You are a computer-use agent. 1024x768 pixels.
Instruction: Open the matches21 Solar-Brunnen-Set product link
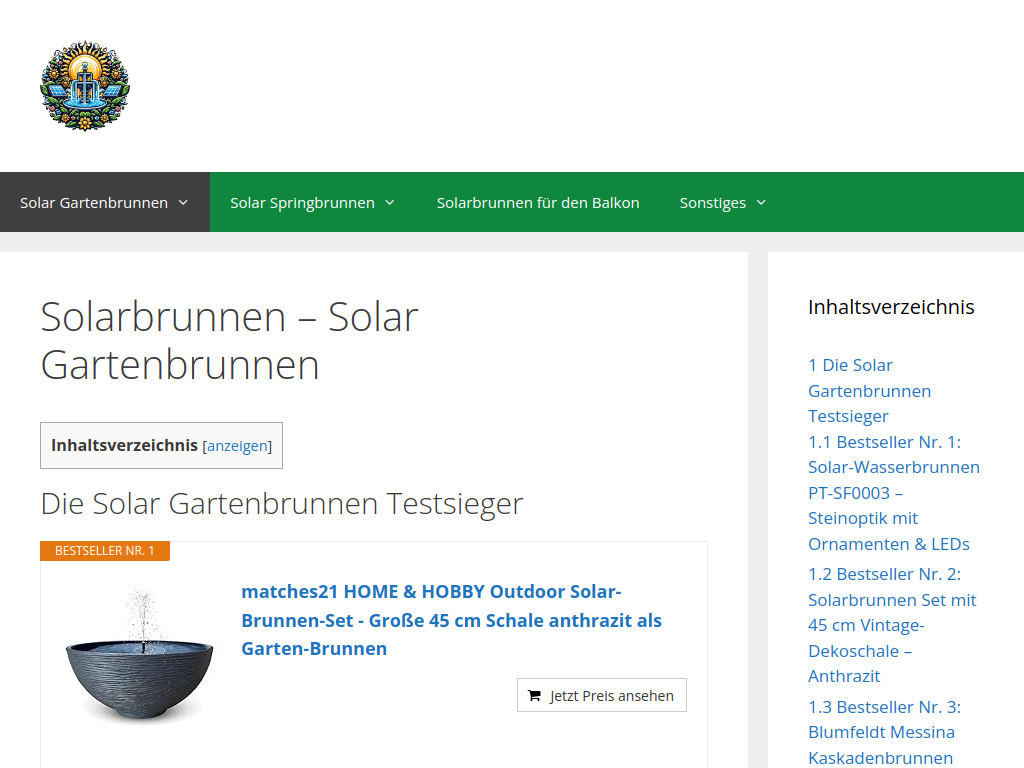pyautogui.click(x=450, y=620)
